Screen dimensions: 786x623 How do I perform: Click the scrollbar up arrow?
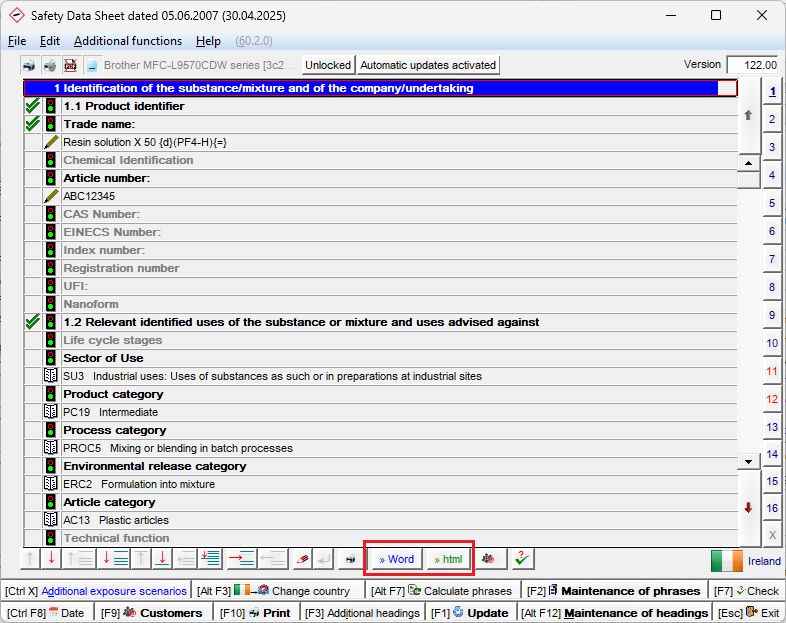pos(748,163)
